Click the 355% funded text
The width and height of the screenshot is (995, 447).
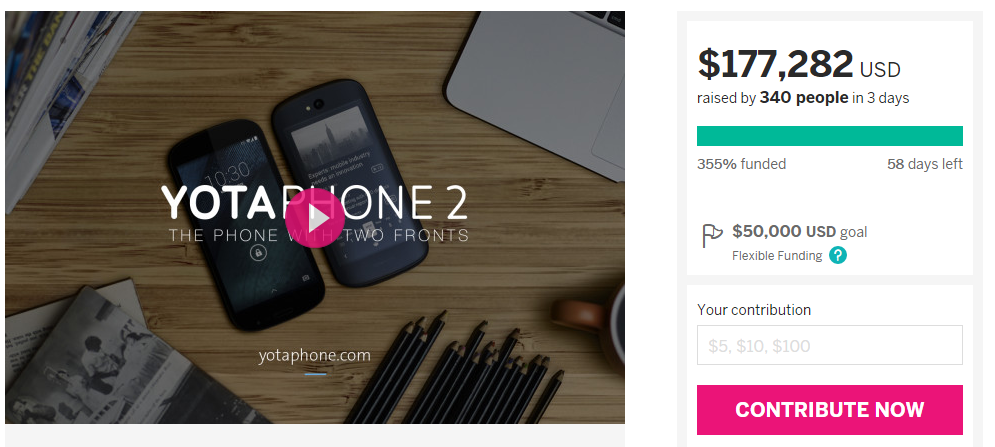coord(741,164)
